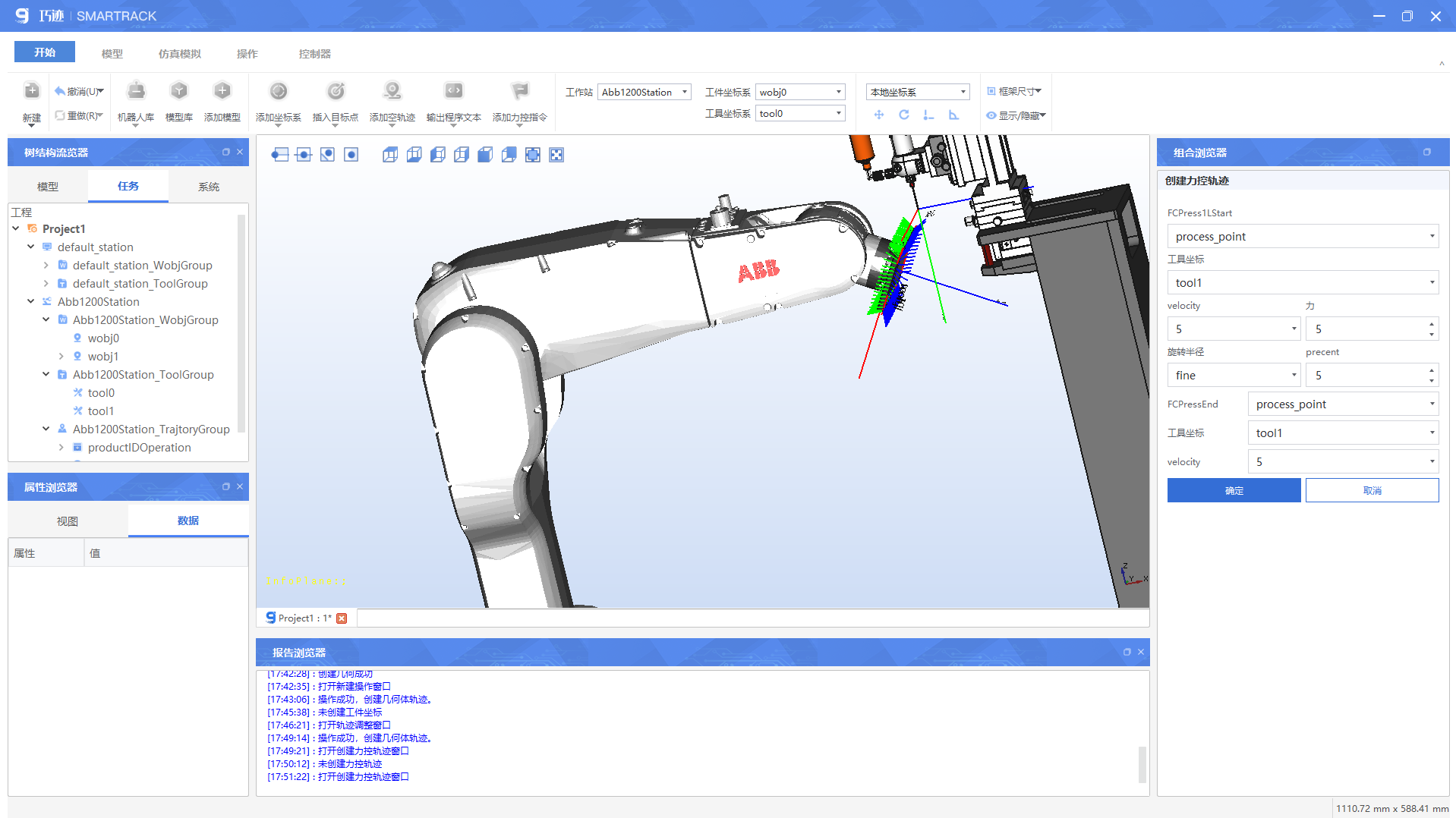Switch to the 操作 ribbon tab
1456x818 pixels.
(x=247, y=54)
